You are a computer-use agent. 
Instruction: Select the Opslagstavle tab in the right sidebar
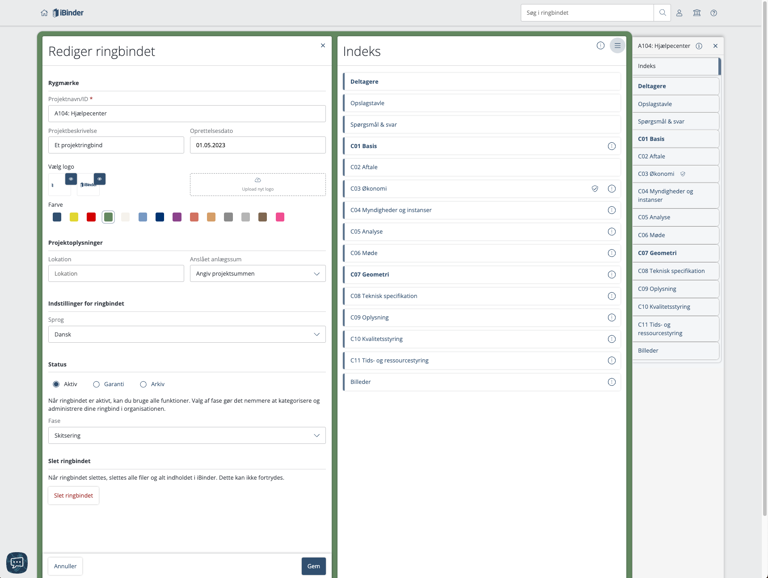click(x=675, y=104)
